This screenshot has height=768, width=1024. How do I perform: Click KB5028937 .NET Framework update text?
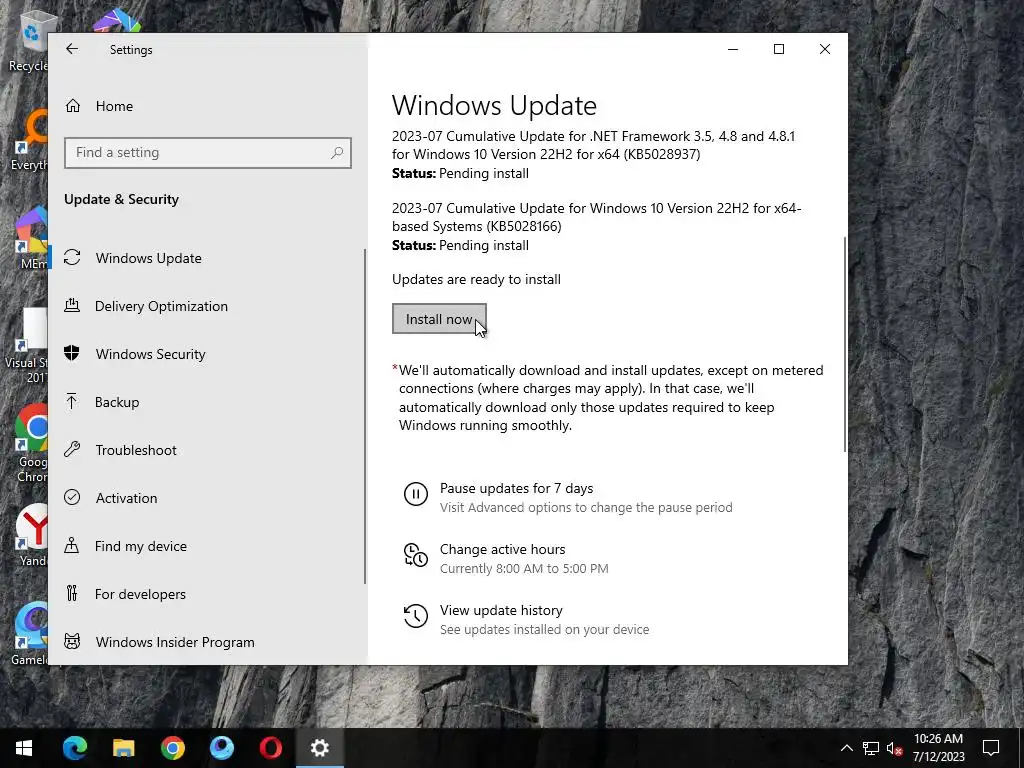[x=593, y=145]
